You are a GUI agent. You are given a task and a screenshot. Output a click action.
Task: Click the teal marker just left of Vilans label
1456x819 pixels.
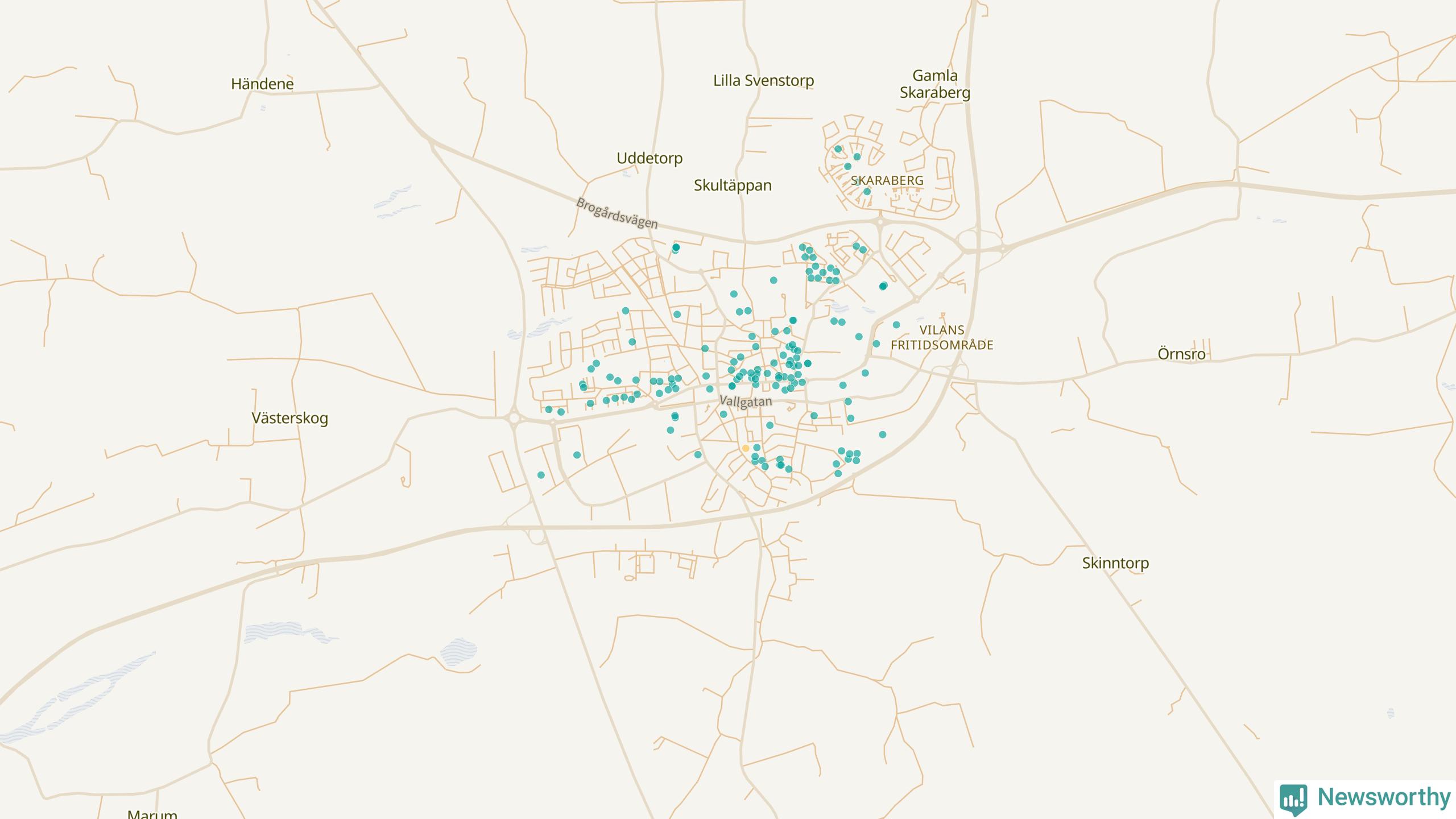pyautogui.click(x=896, y=325)
